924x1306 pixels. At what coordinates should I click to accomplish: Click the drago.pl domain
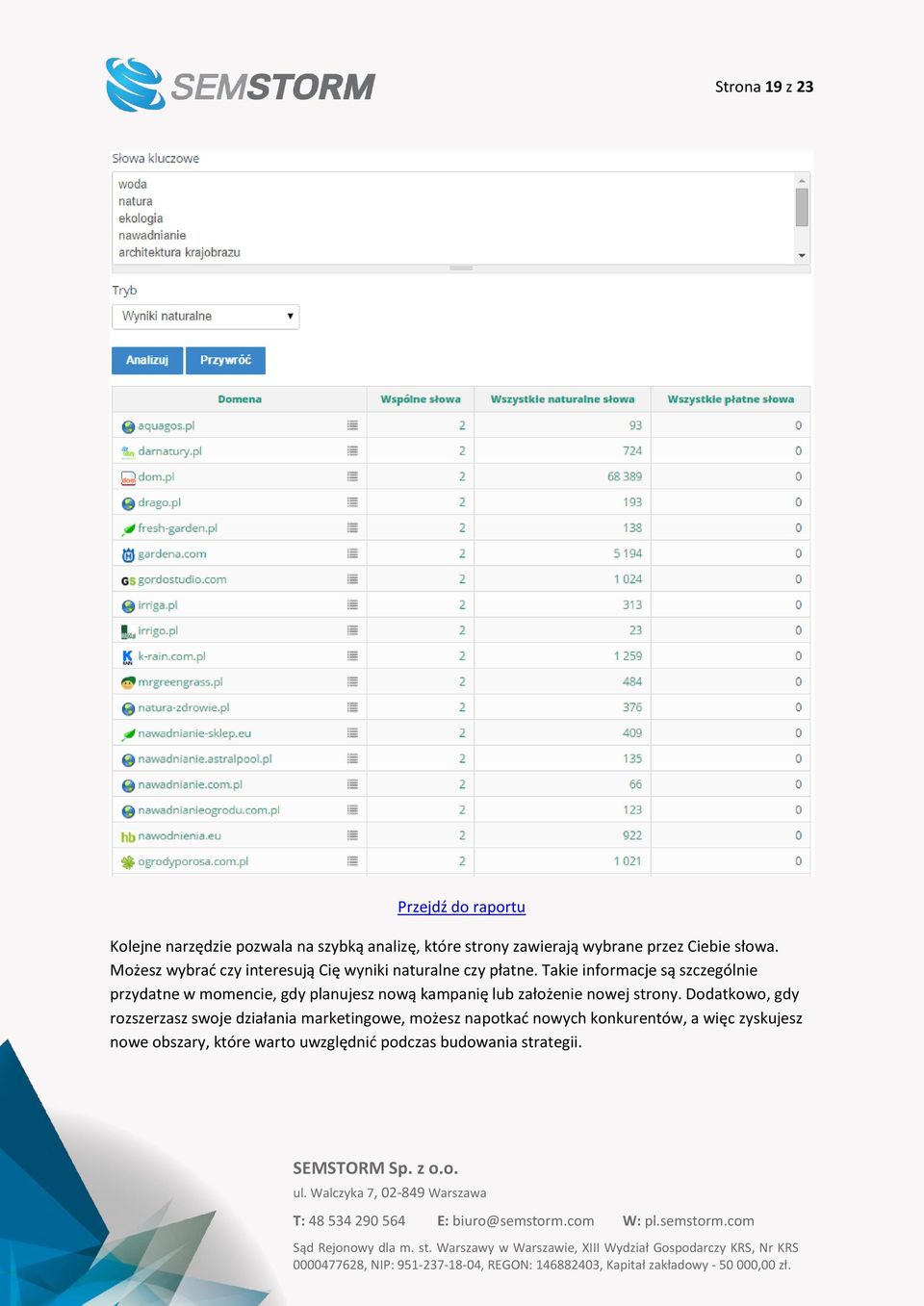159,502
